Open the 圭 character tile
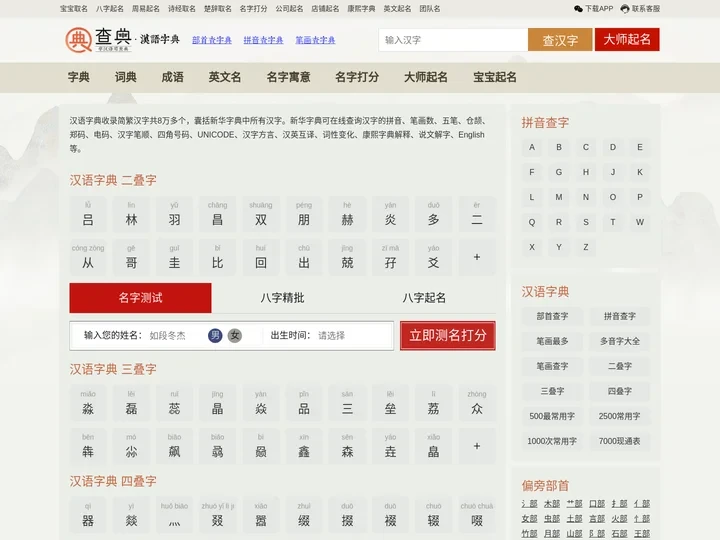Screen dimensions: 720x540 point(174,257)
